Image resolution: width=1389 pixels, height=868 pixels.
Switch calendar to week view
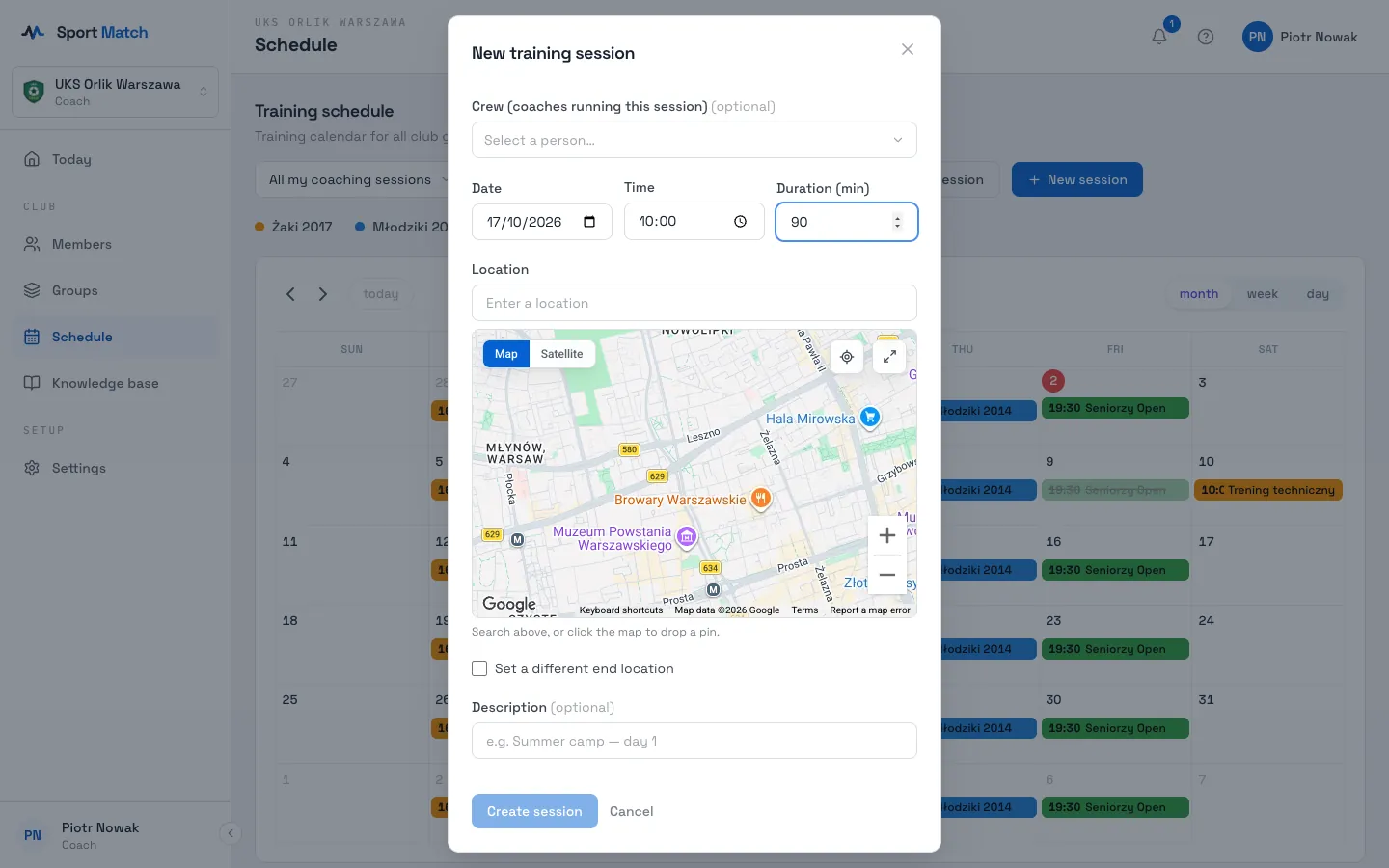click(x=1263, y=294)
